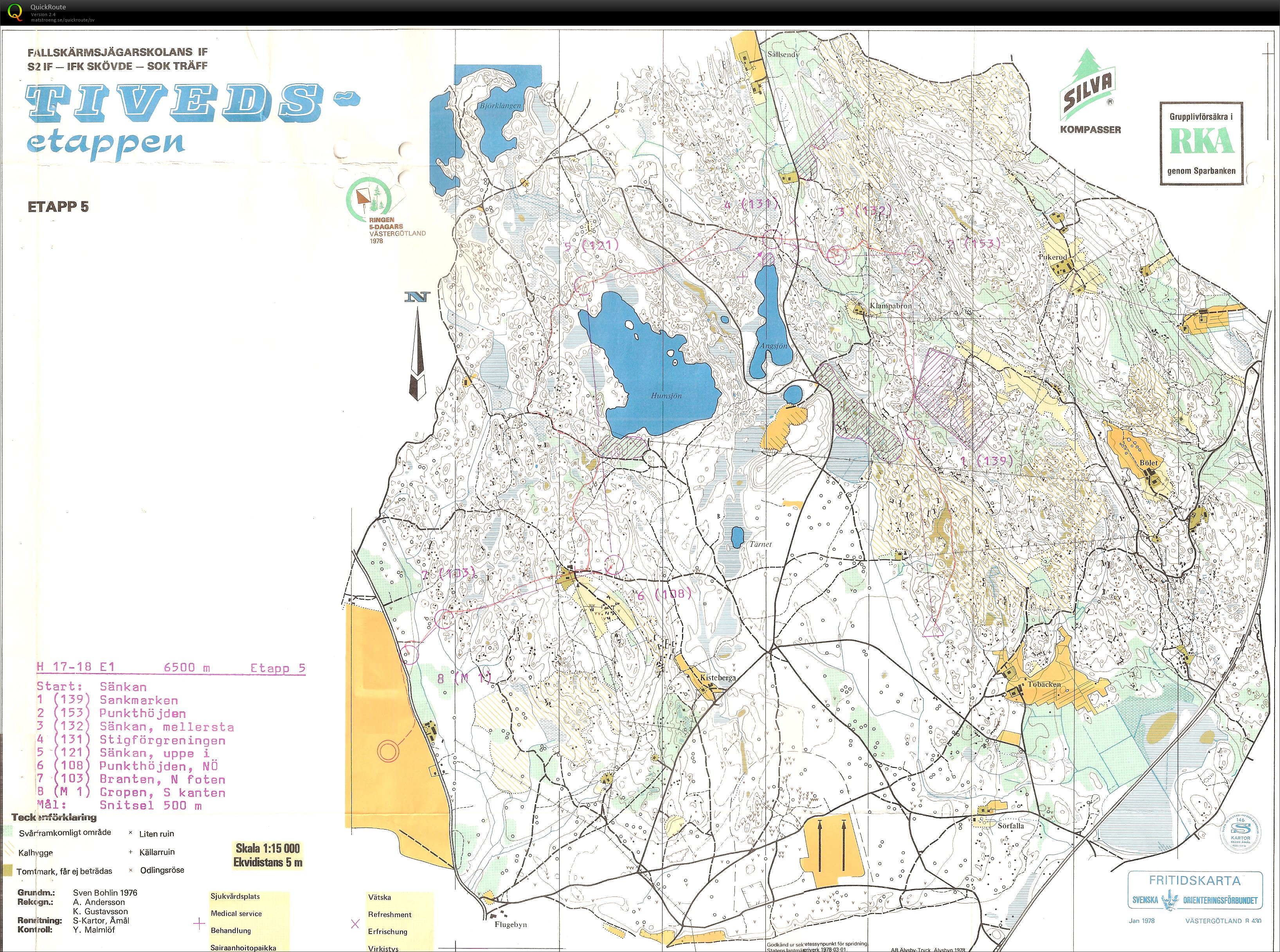Click the Tobacken place name
Viewport: 1280px width, 952px height.
tap(1044, 684)
